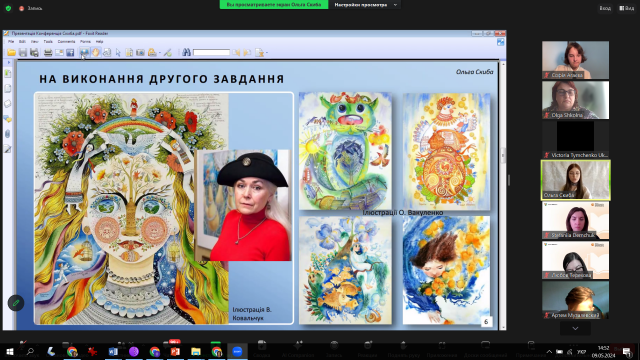Click the binoculars Find icon
The width and height of the screenshot is (640, 360).
click(x=187, y=52)
